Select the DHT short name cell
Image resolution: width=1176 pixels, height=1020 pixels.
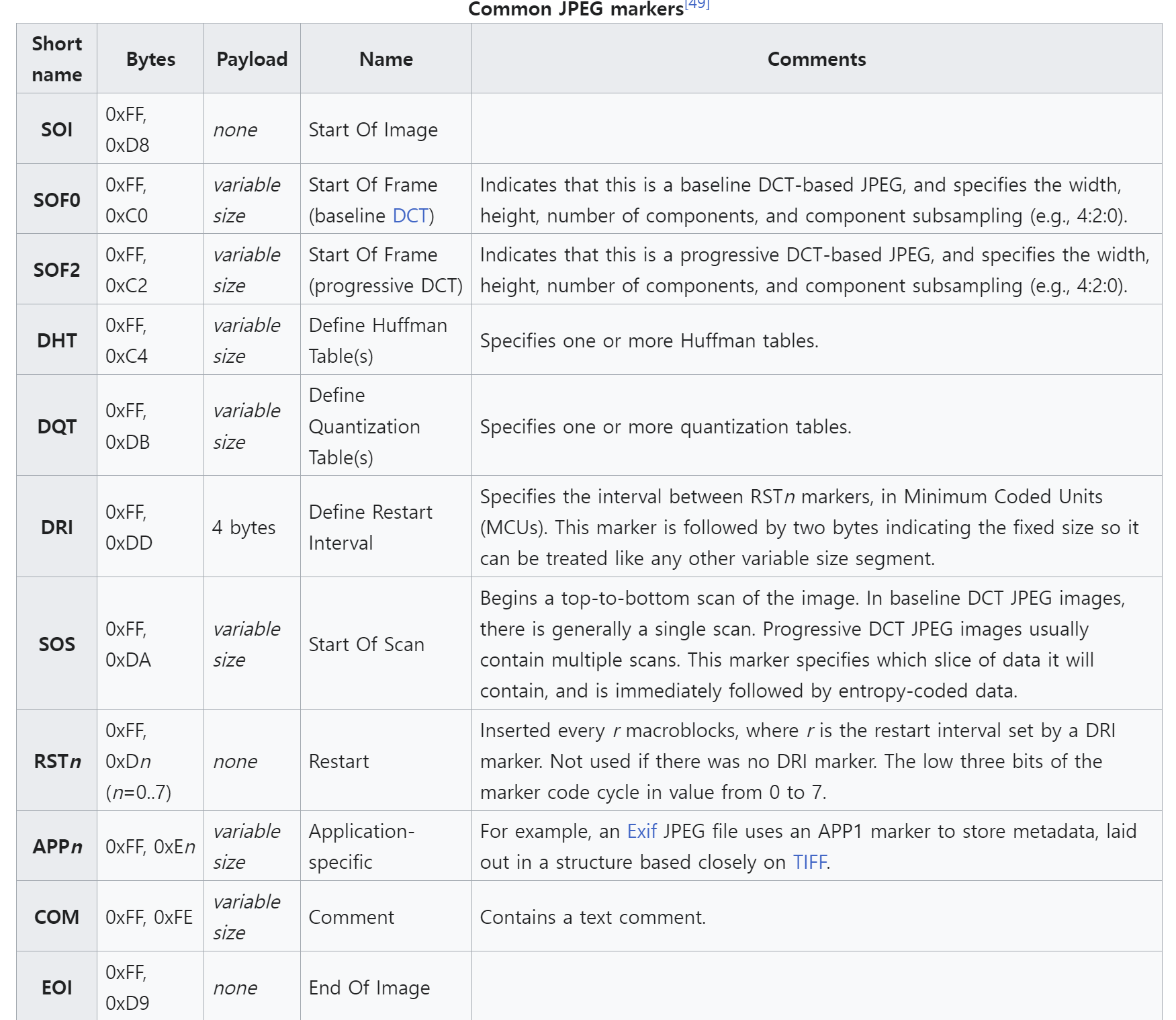[x=57, y=340]
